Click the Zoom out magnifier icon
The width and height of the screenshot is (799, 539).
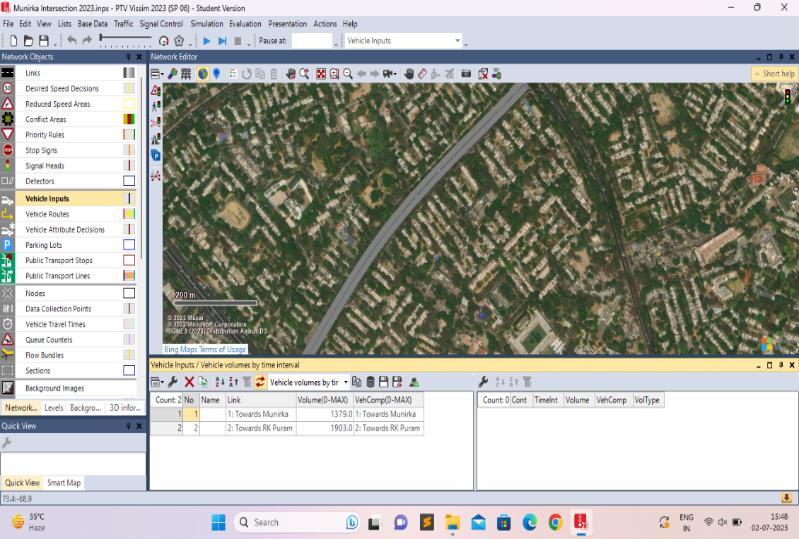(348, 74)
